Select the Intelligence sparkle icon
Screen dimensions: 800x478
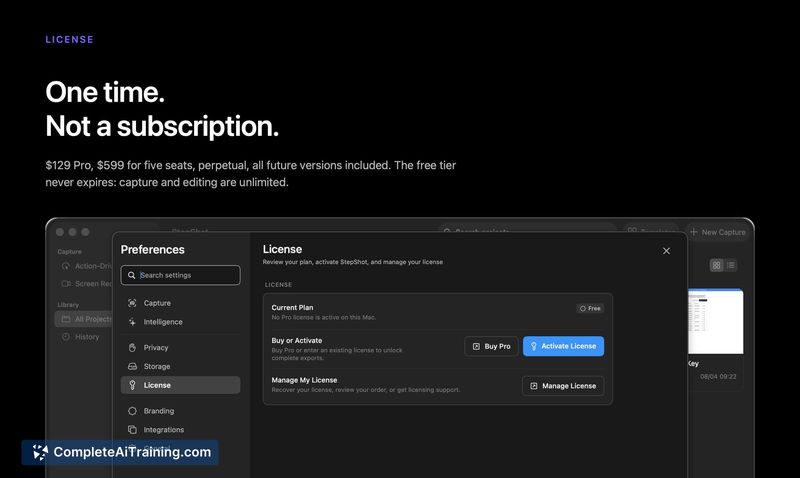pyautogui.click(x=132, y=322)
